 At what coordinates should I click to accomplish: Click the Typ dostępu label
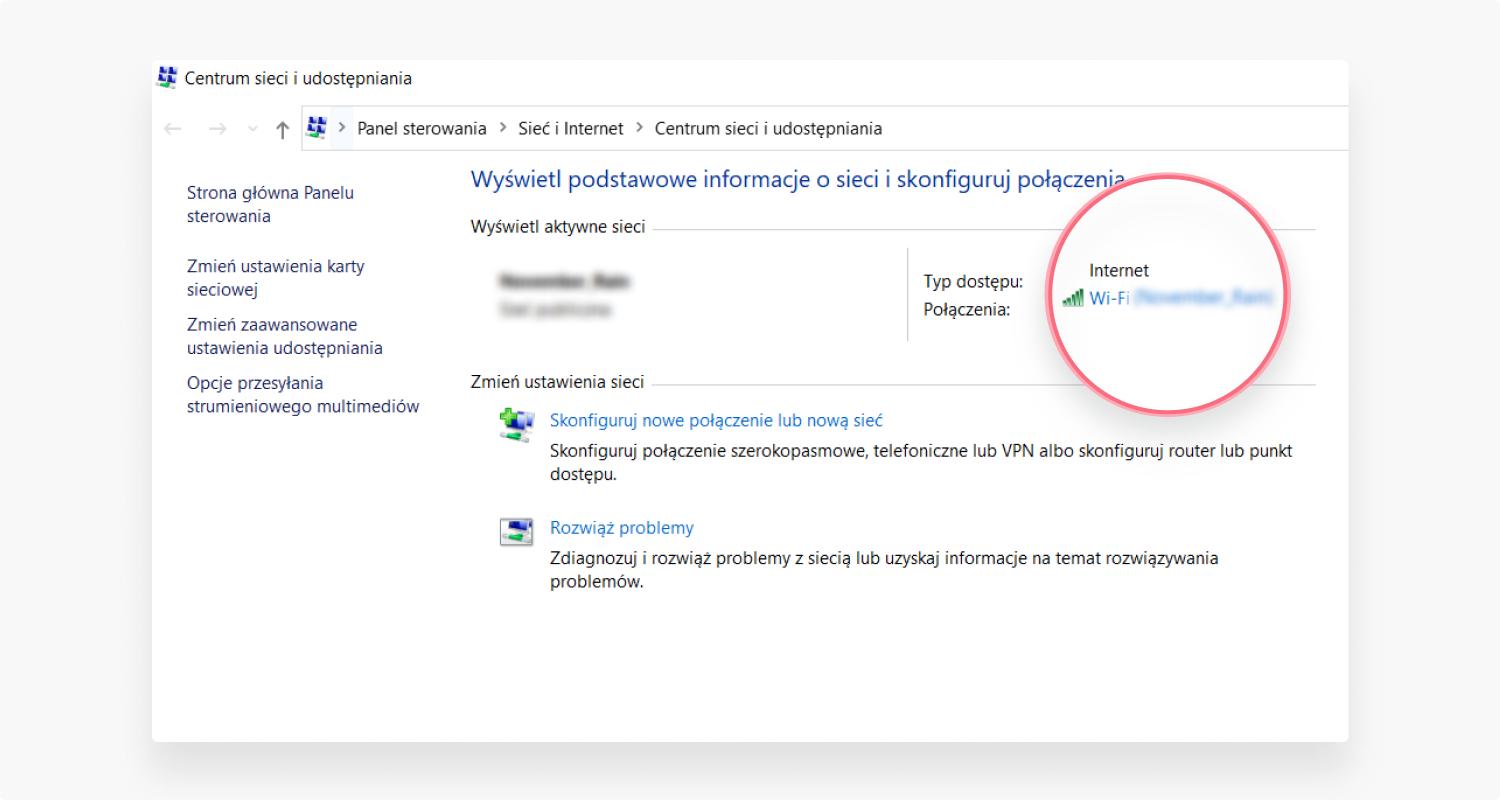point(973,282)
